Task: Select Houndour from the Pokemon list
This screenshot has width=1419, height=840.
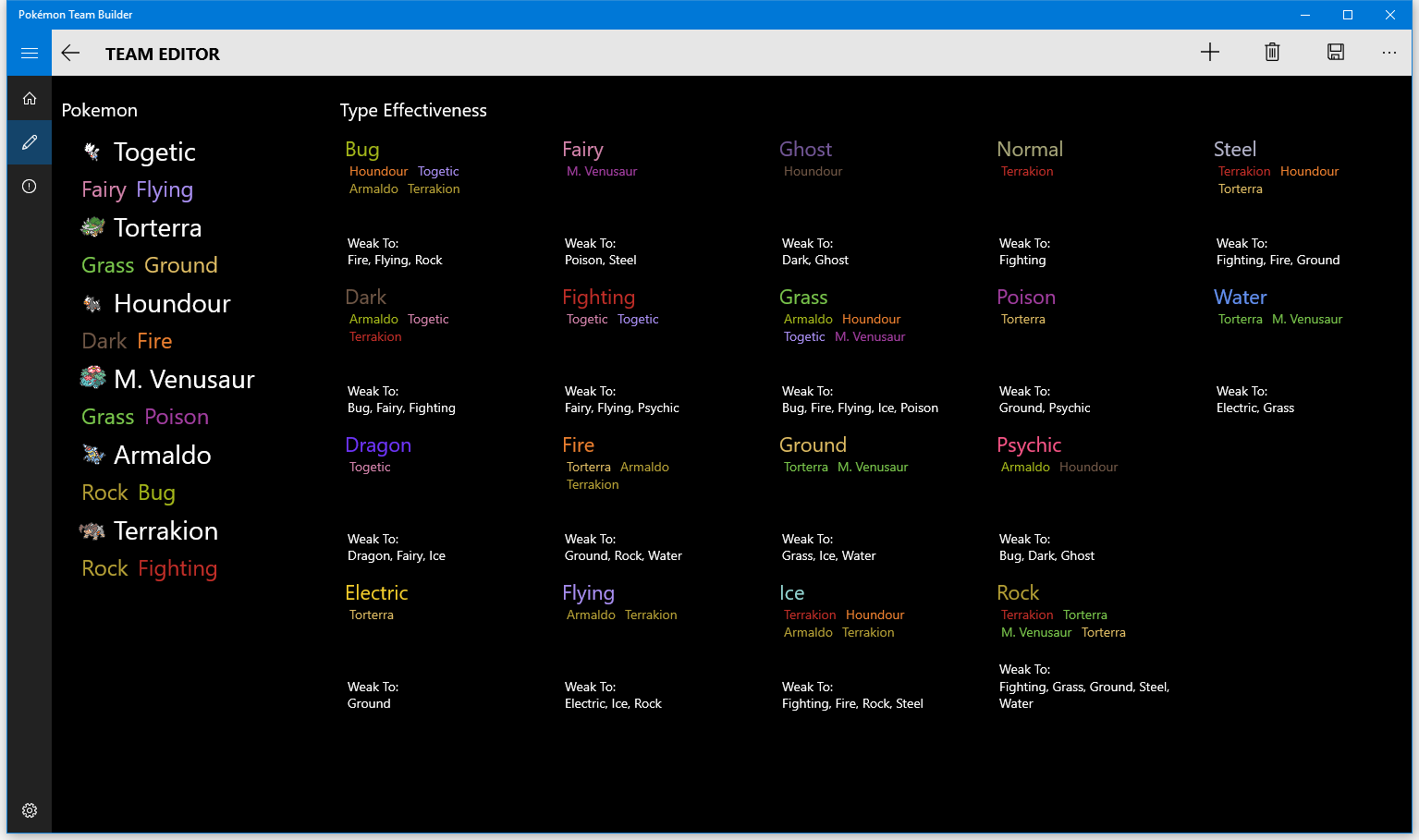Action: click(x=171, y=303)
